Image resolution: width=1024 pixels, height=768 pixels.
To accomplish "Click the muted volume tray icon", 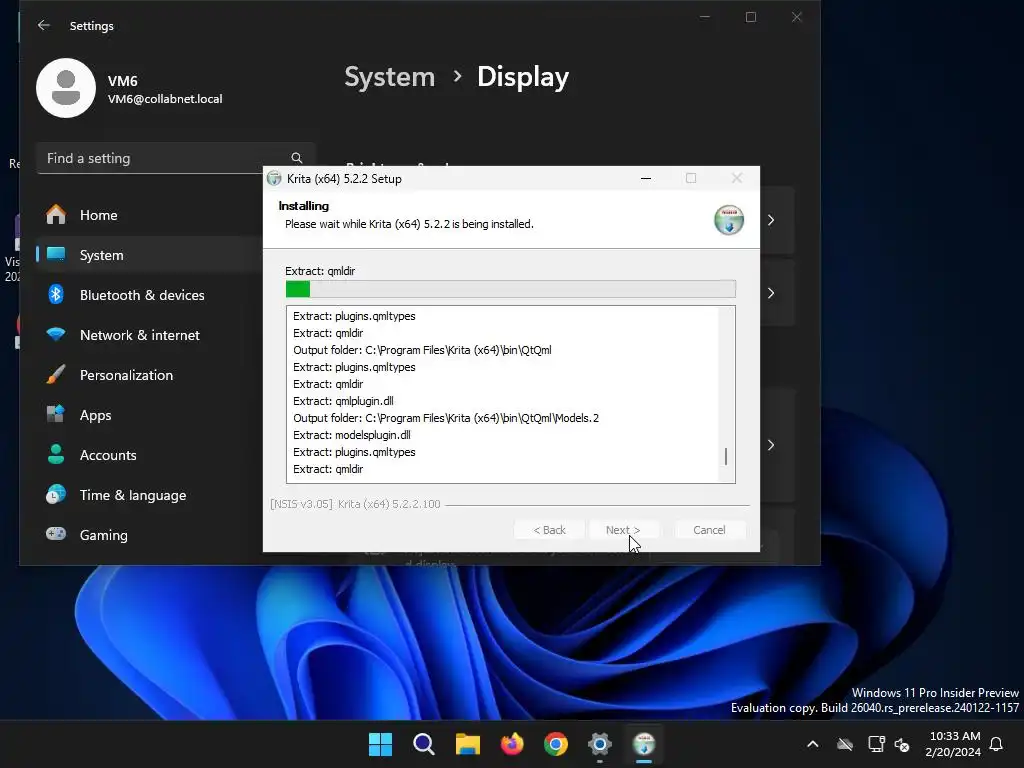I will point(902,744).
